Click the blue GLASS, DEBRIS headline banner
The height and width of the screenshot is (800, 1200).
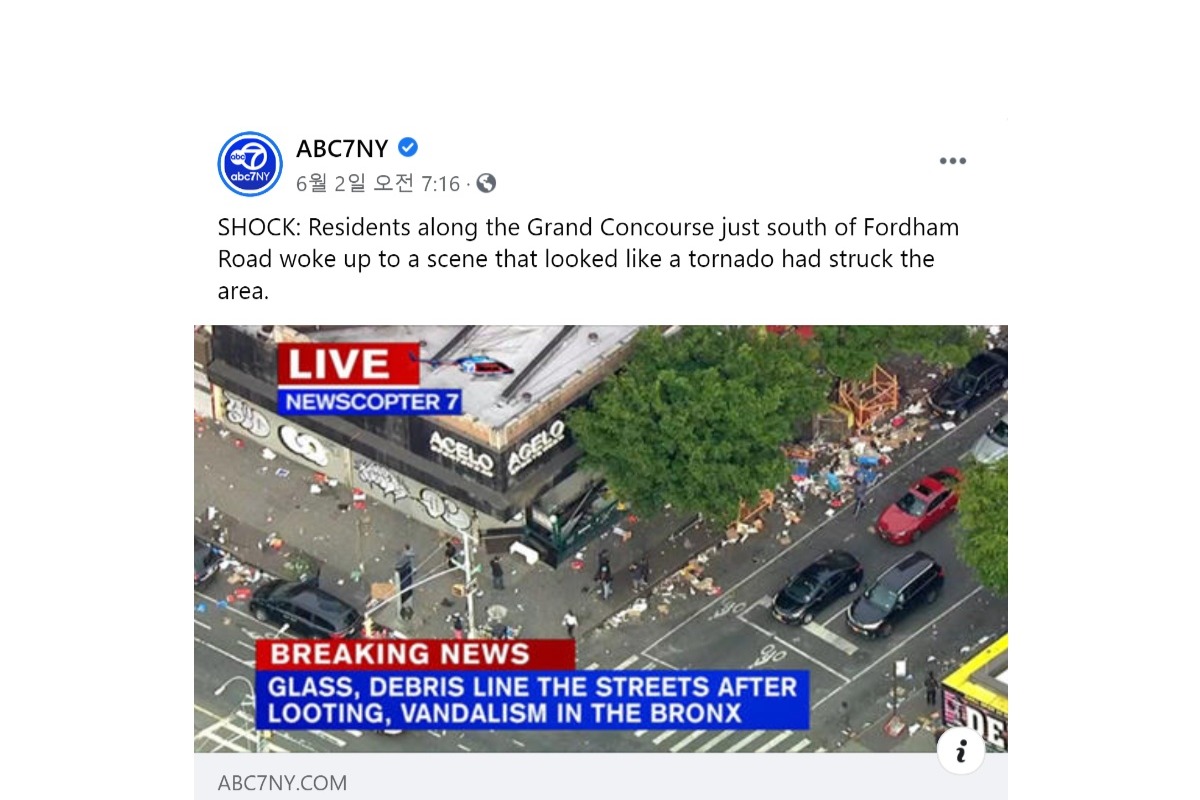click(532, 700)
